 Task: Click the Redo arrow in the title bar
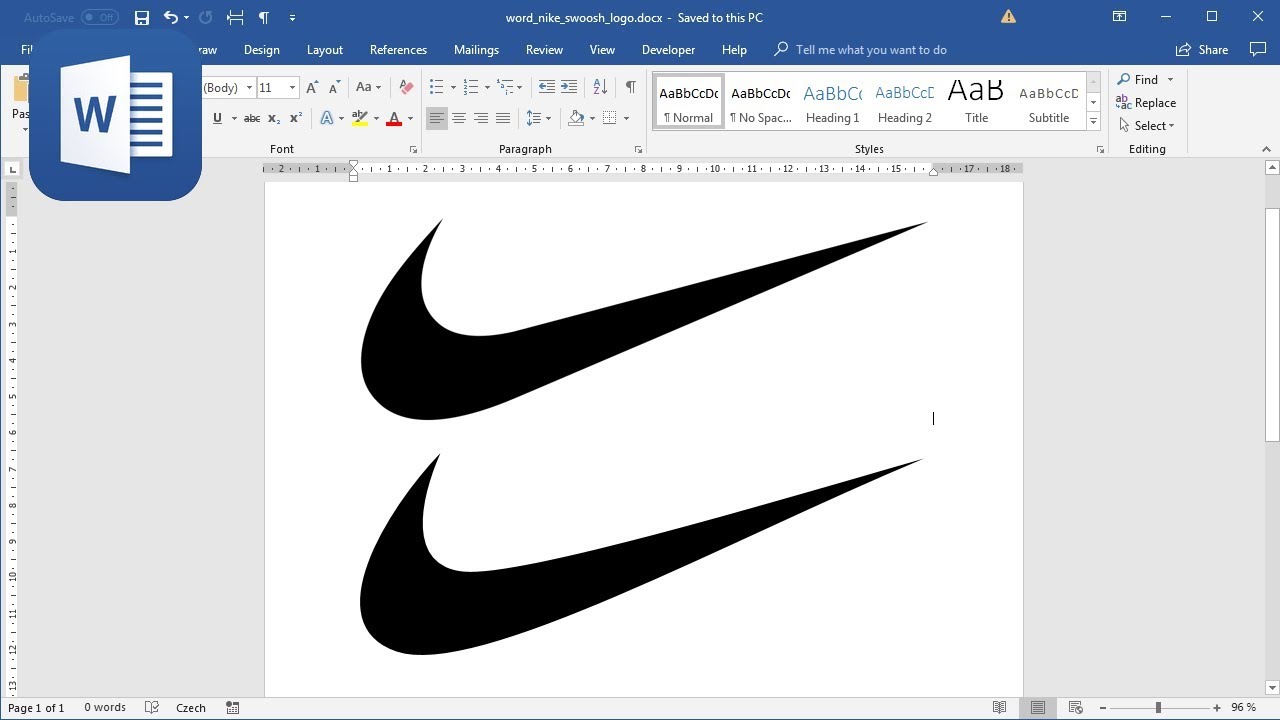click(x=206, y=17)
